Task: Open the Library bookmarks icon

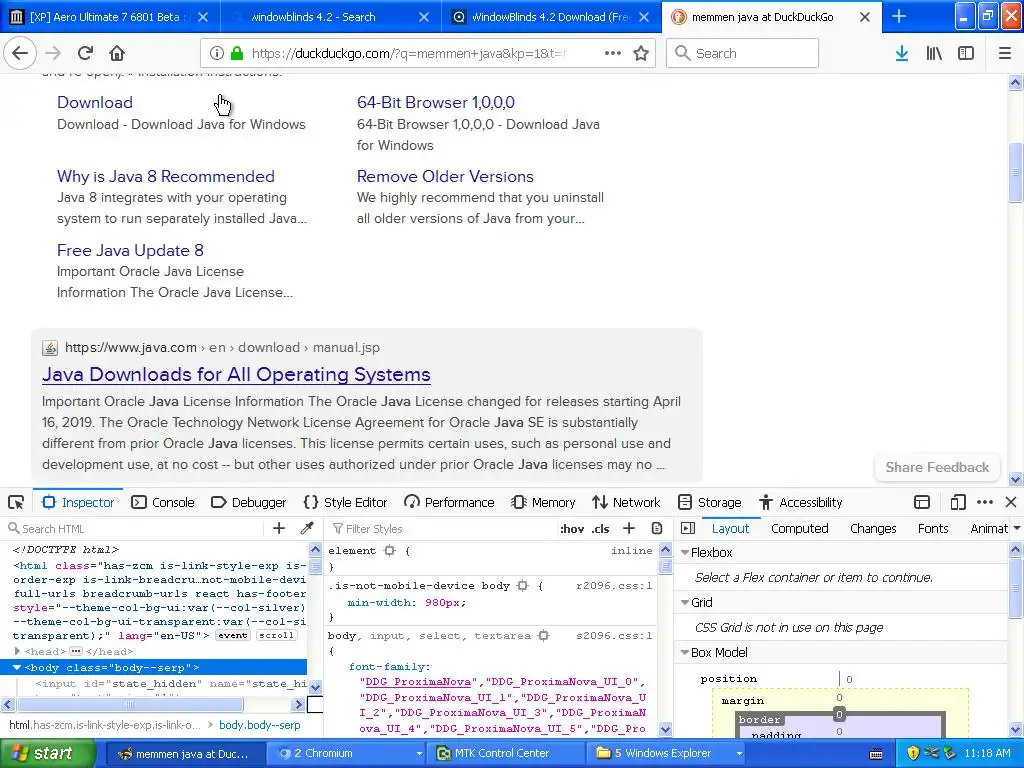Action: 934,54
